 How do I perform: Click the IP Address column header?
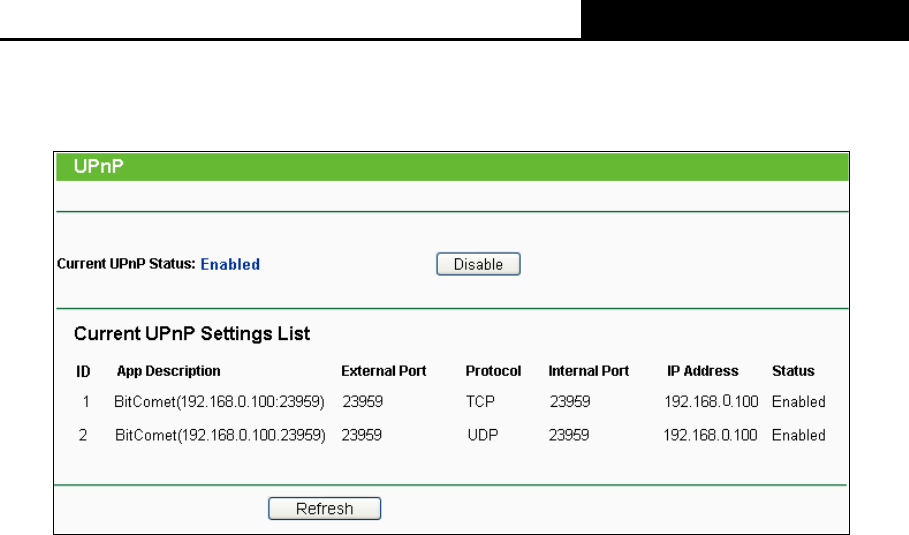coord(703,371)
